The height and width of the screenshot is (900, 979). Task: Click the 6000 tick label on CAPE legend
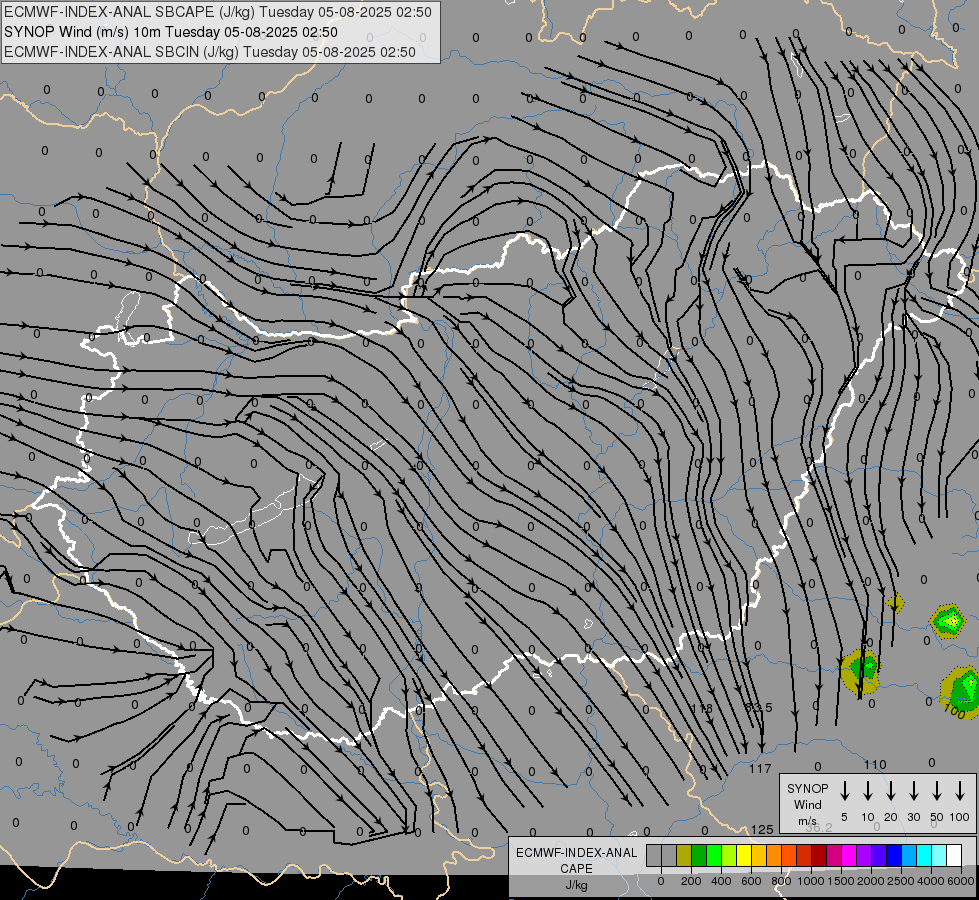[961, 881]
